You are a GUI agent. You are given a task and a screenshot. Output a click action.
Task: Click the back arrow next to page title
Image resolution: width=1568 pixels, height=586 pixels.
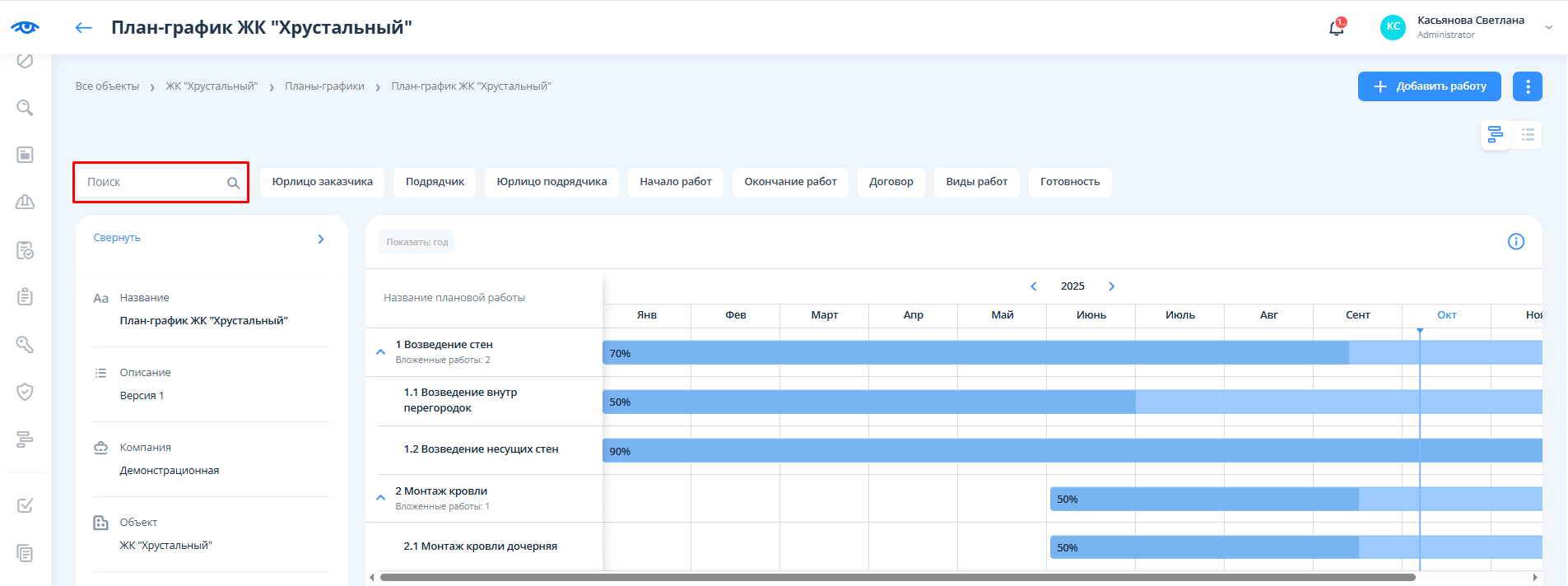point(83,28)
